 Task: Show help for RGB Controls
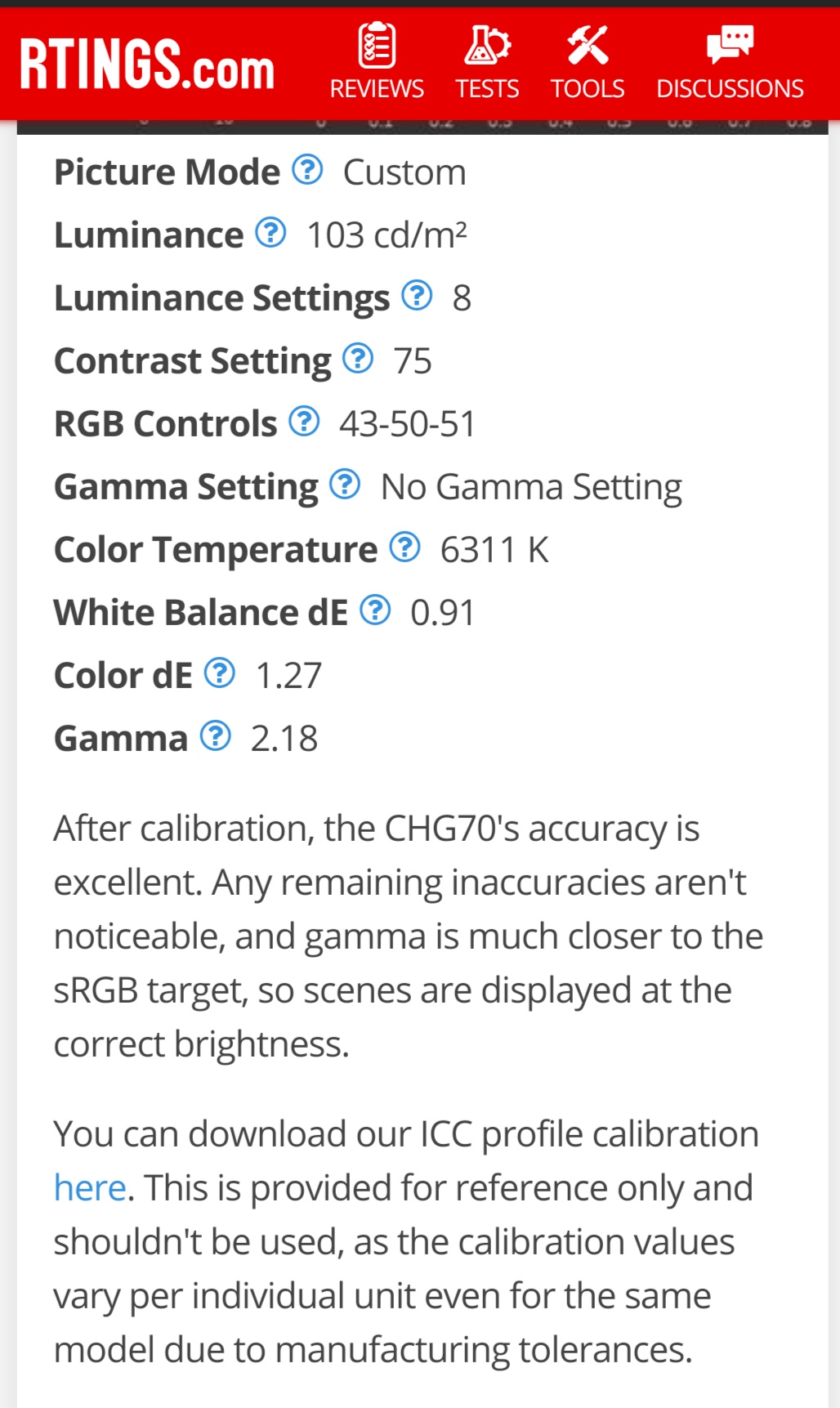pos(304,422)
